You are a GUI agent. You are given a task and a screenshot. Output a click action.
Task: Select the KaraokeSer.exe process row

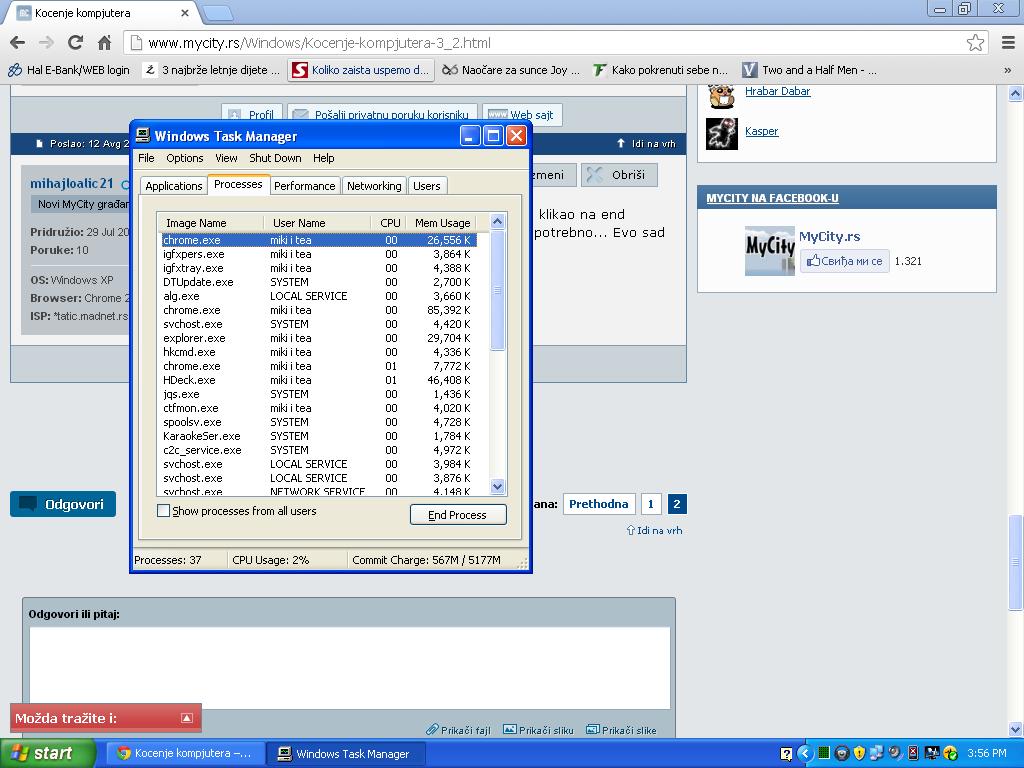click(319, 436)
